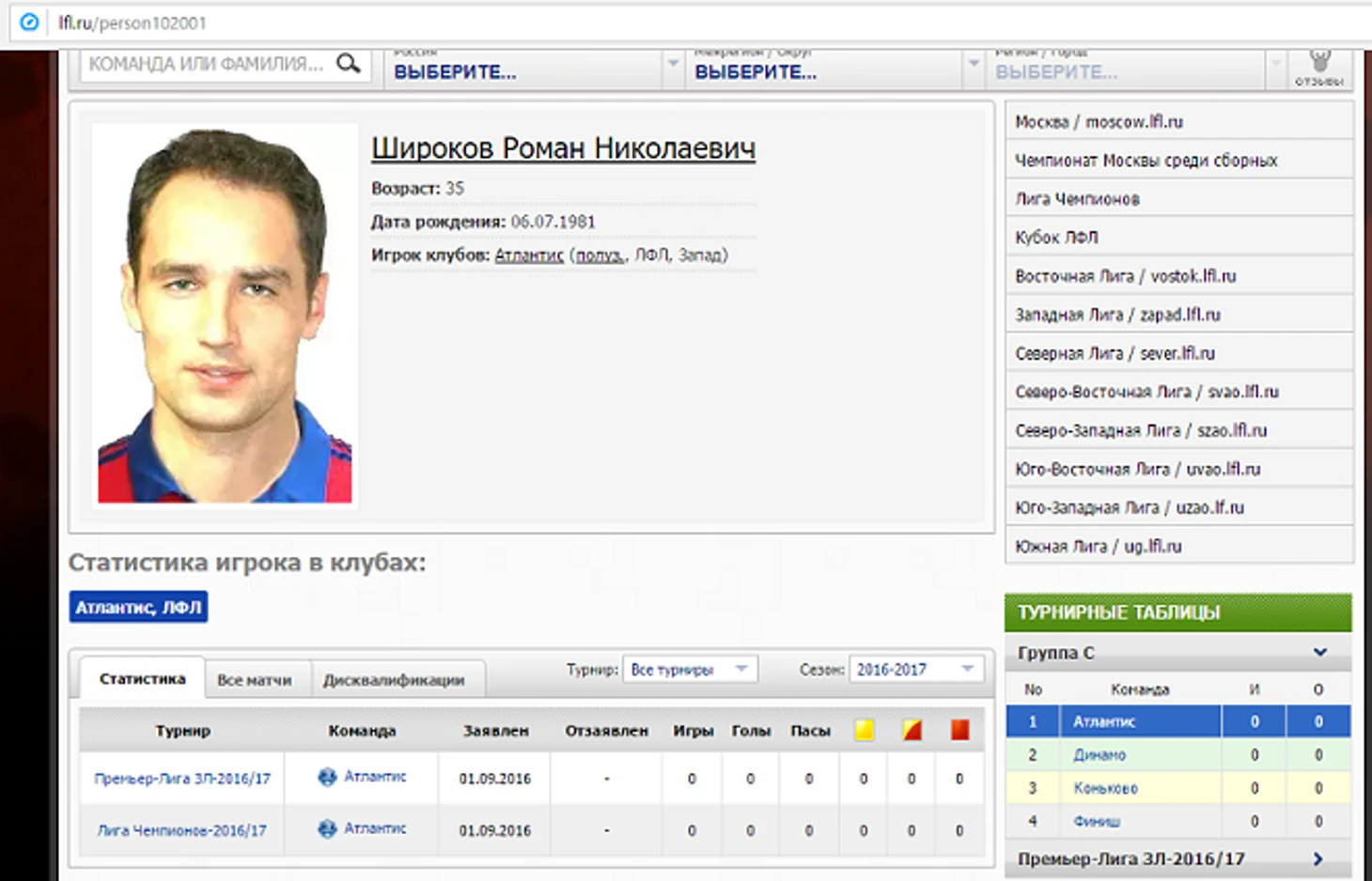1372x881 pixels.
Task: Click the browser site info icon
Action: pos(29,22)
